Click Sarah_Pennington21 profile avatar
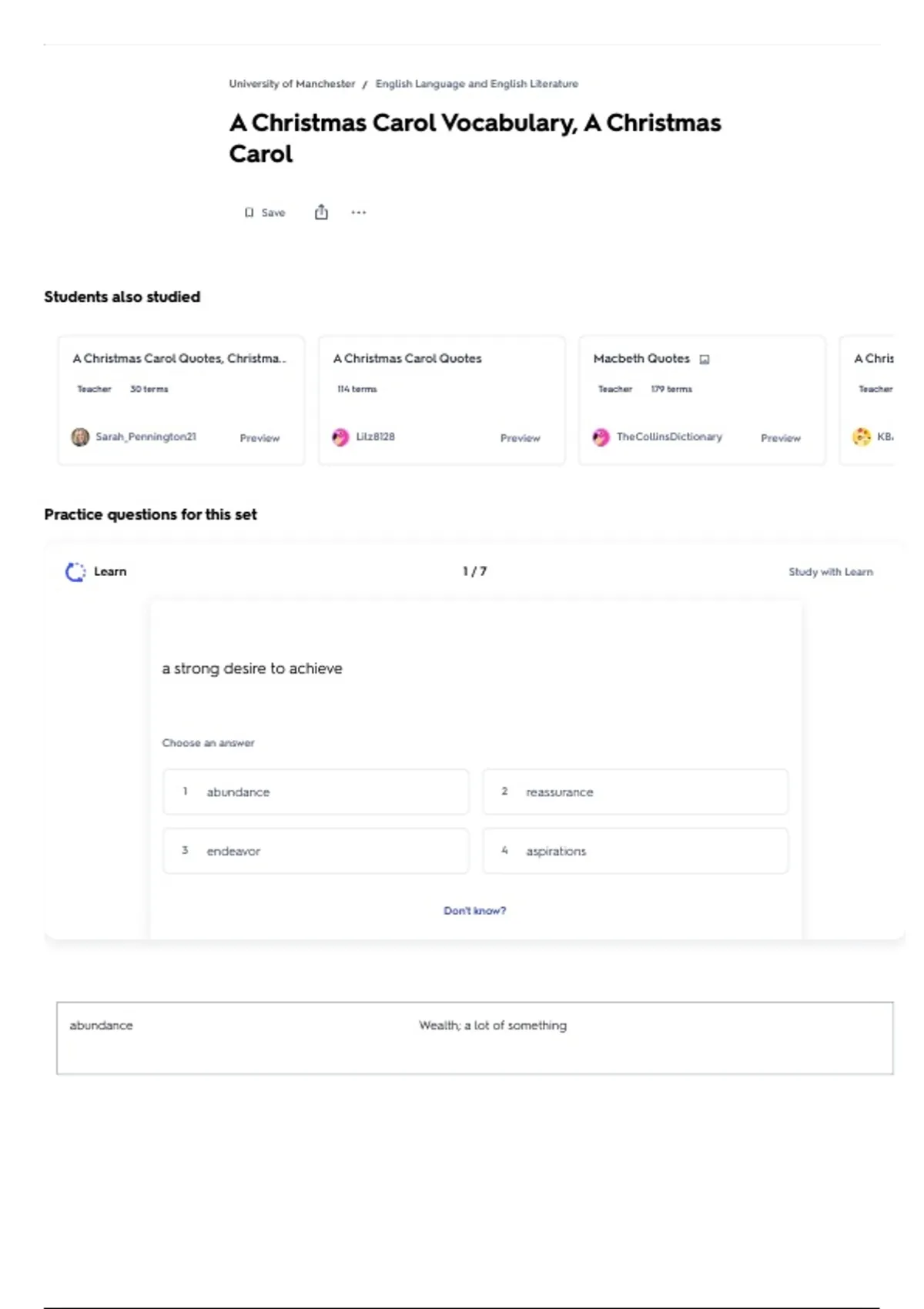The width and height of the screenshot is (924, 1309). [80, 437]
